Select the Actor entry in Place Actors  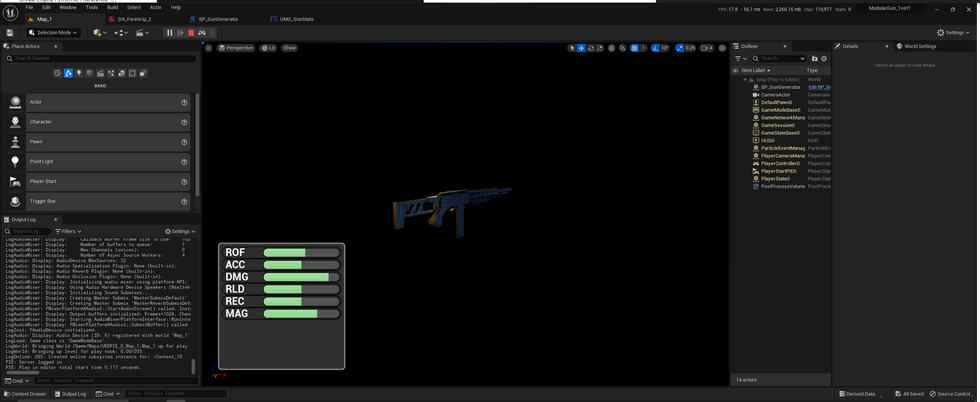[x=98, y=102]
